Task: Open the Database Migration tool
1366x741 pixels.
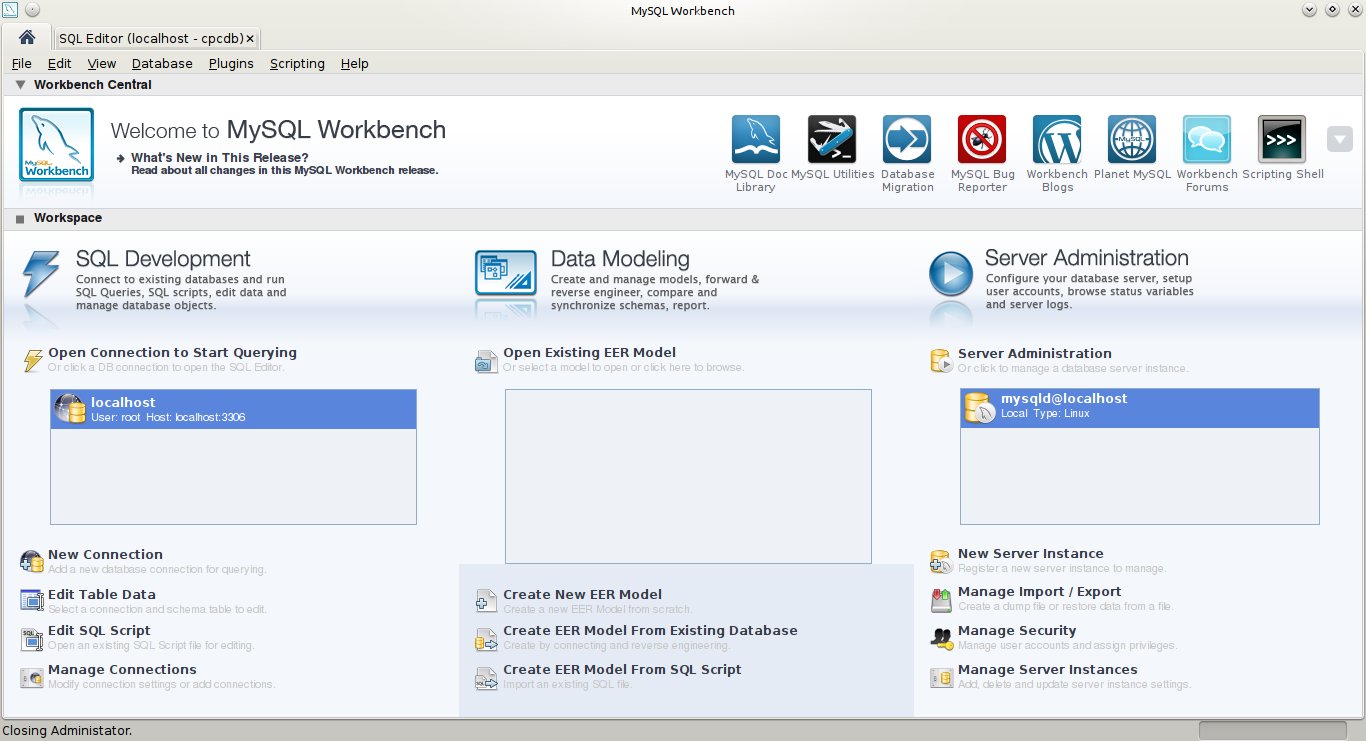Action: pos(906,139)
